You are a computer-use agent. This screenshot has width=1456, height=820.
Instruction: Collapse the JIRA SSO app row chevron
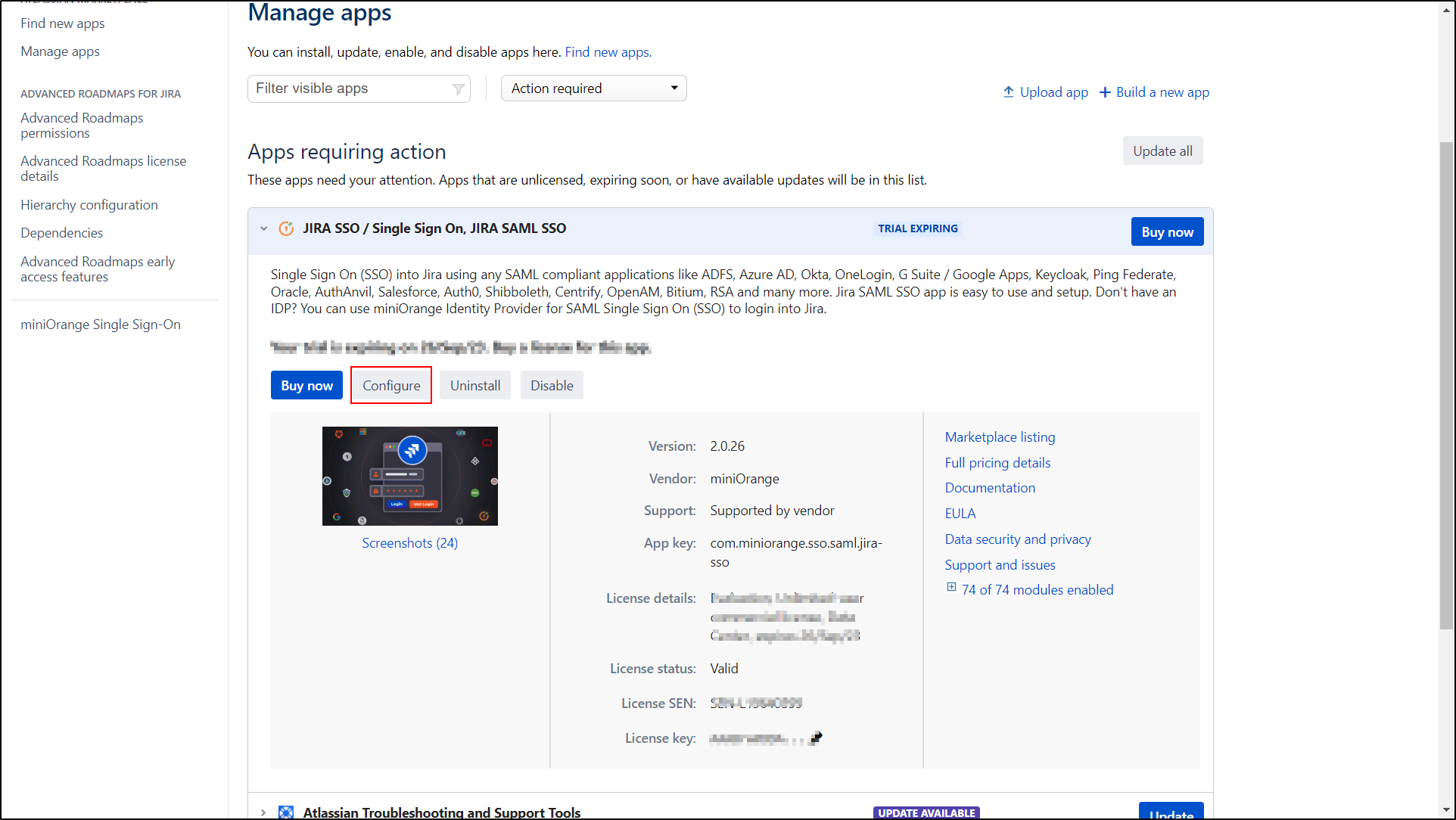[263, 228]
